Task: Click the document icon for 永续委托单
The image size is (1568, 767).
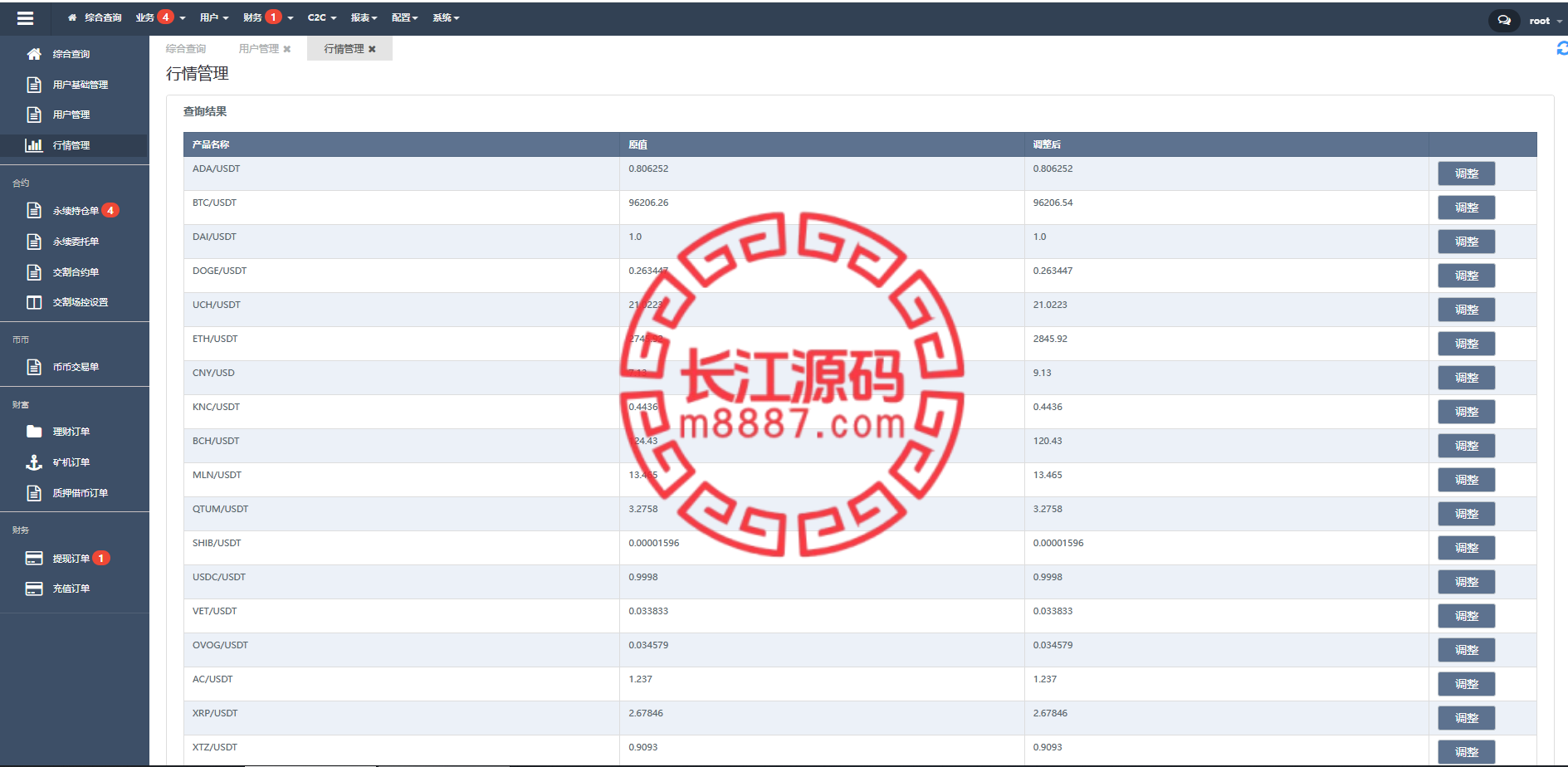Action: 34,242
